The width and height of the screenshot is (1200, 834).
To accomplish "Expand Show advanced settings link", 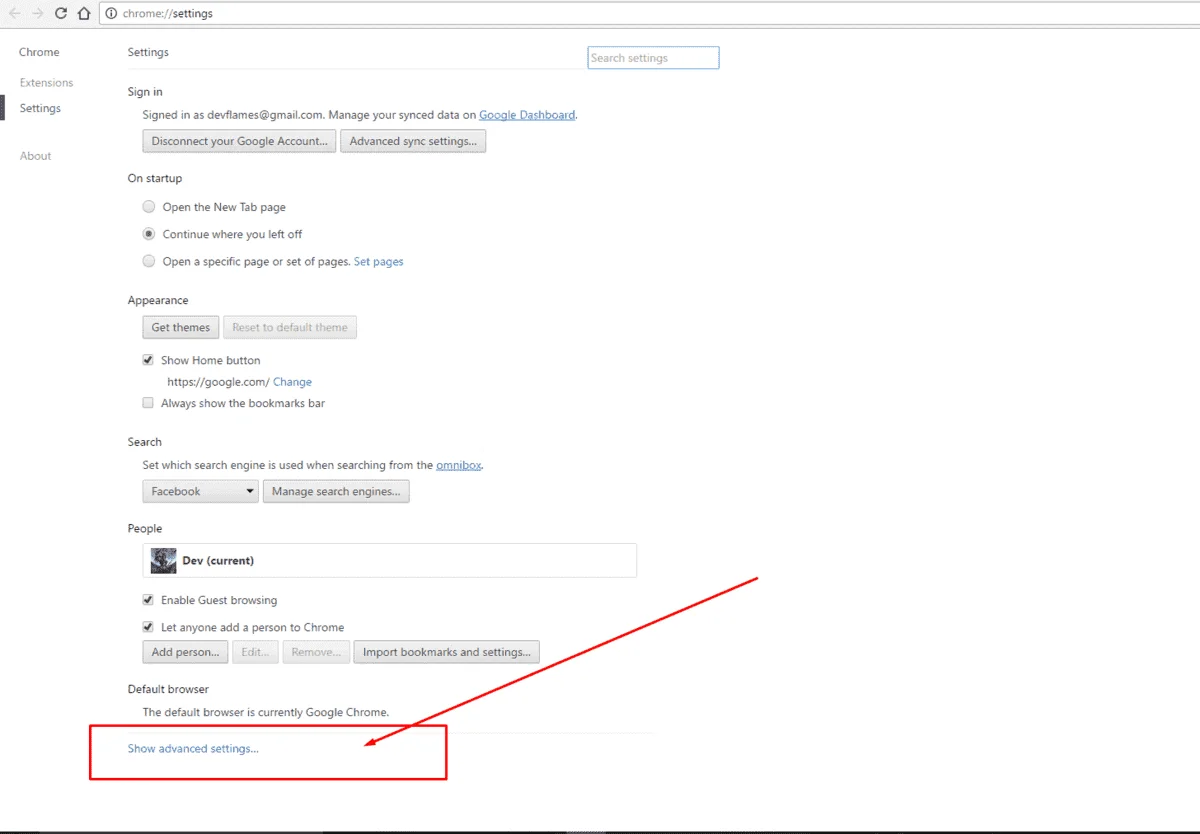I will click(x=193, y=748).
